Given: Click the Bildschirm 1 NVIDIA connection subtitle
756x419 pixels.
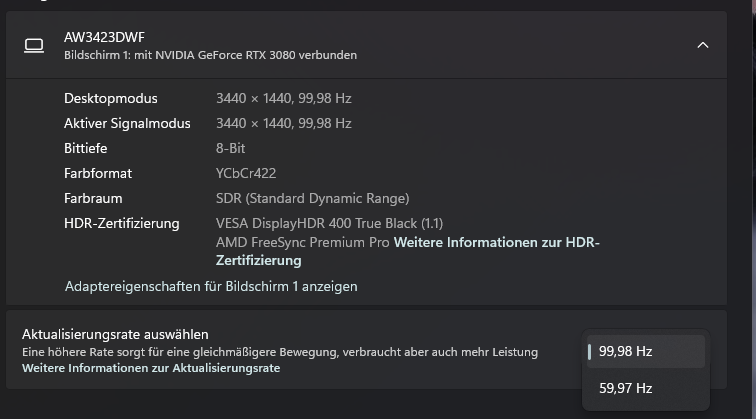Looking at the screenshot, I should tap(210, 55).
